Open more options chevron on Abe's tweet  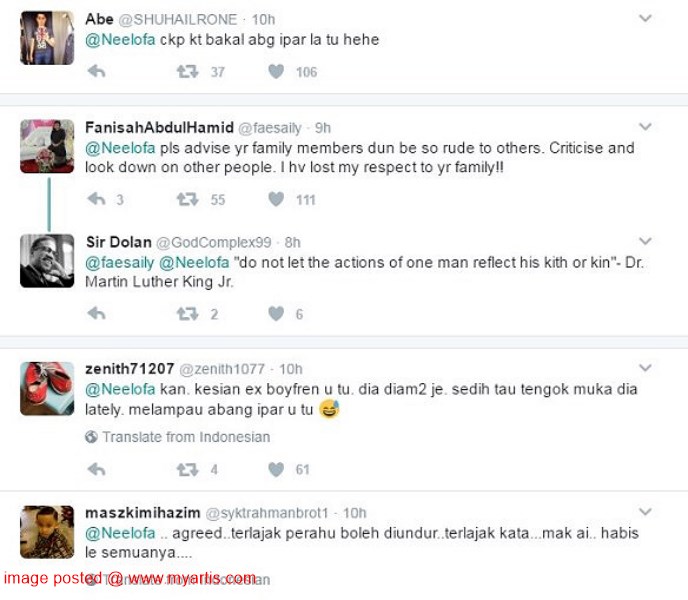pyautogui.click(x=645, y=18)
